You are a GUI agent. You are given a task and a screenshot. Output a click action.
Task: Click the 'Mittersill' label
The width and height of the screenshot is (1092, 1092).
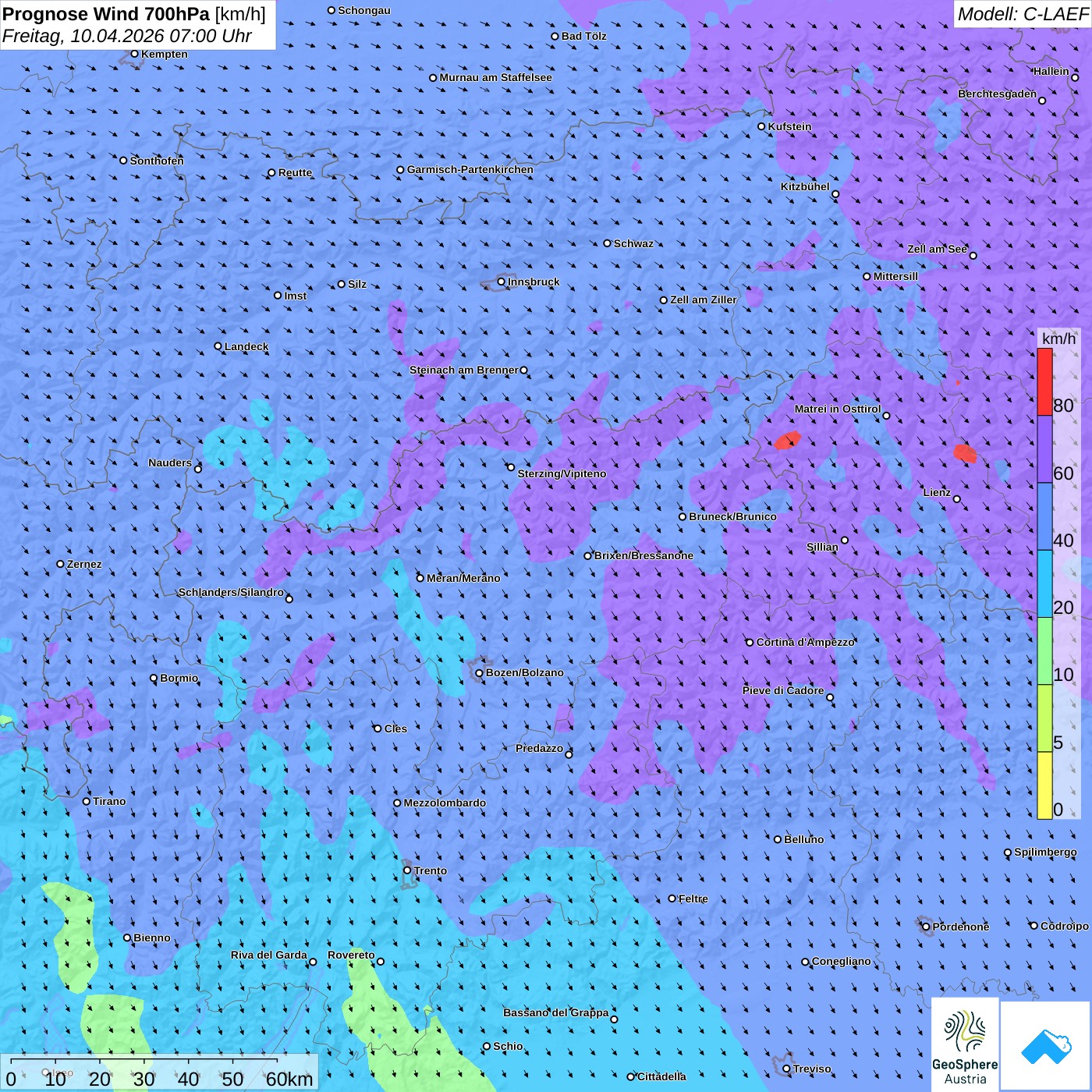click(x=895, y=276)
